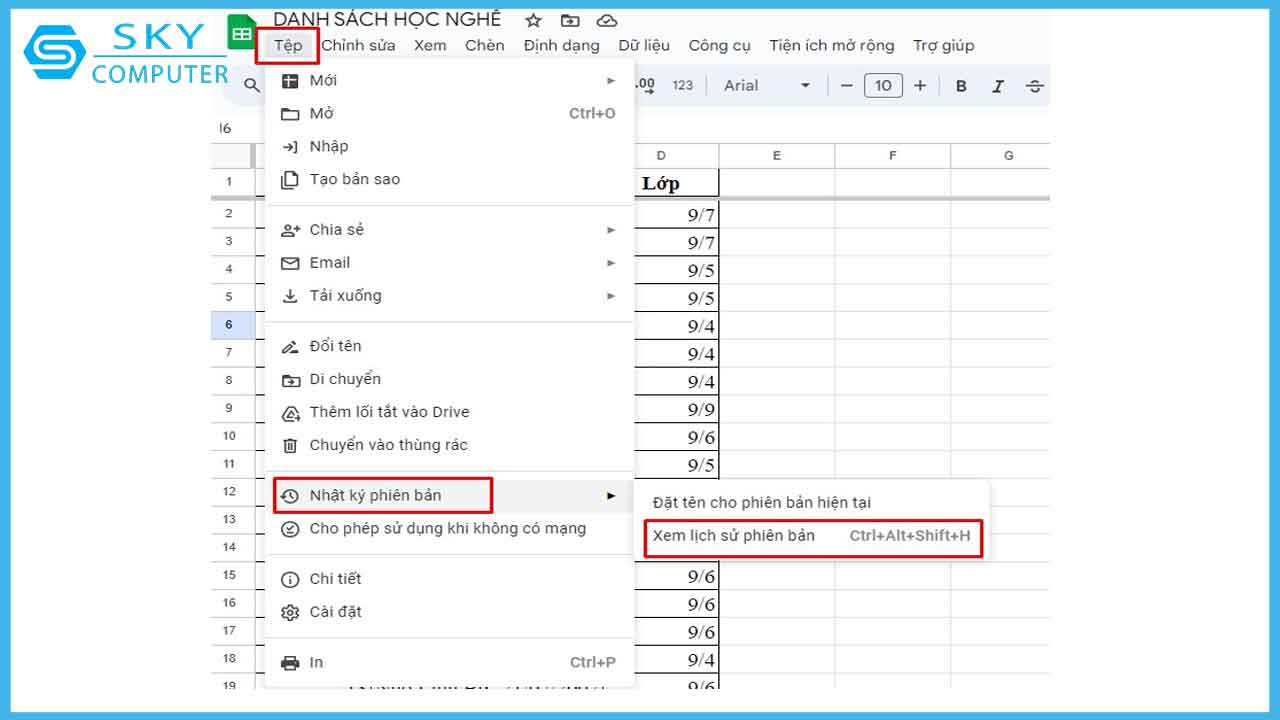Select Xem lịch sử phiên bản

812,535
